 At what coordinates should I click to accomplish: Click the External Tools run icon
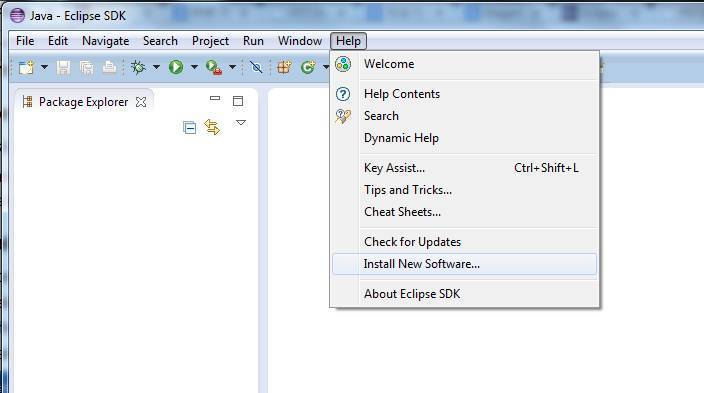coord(214,67)
